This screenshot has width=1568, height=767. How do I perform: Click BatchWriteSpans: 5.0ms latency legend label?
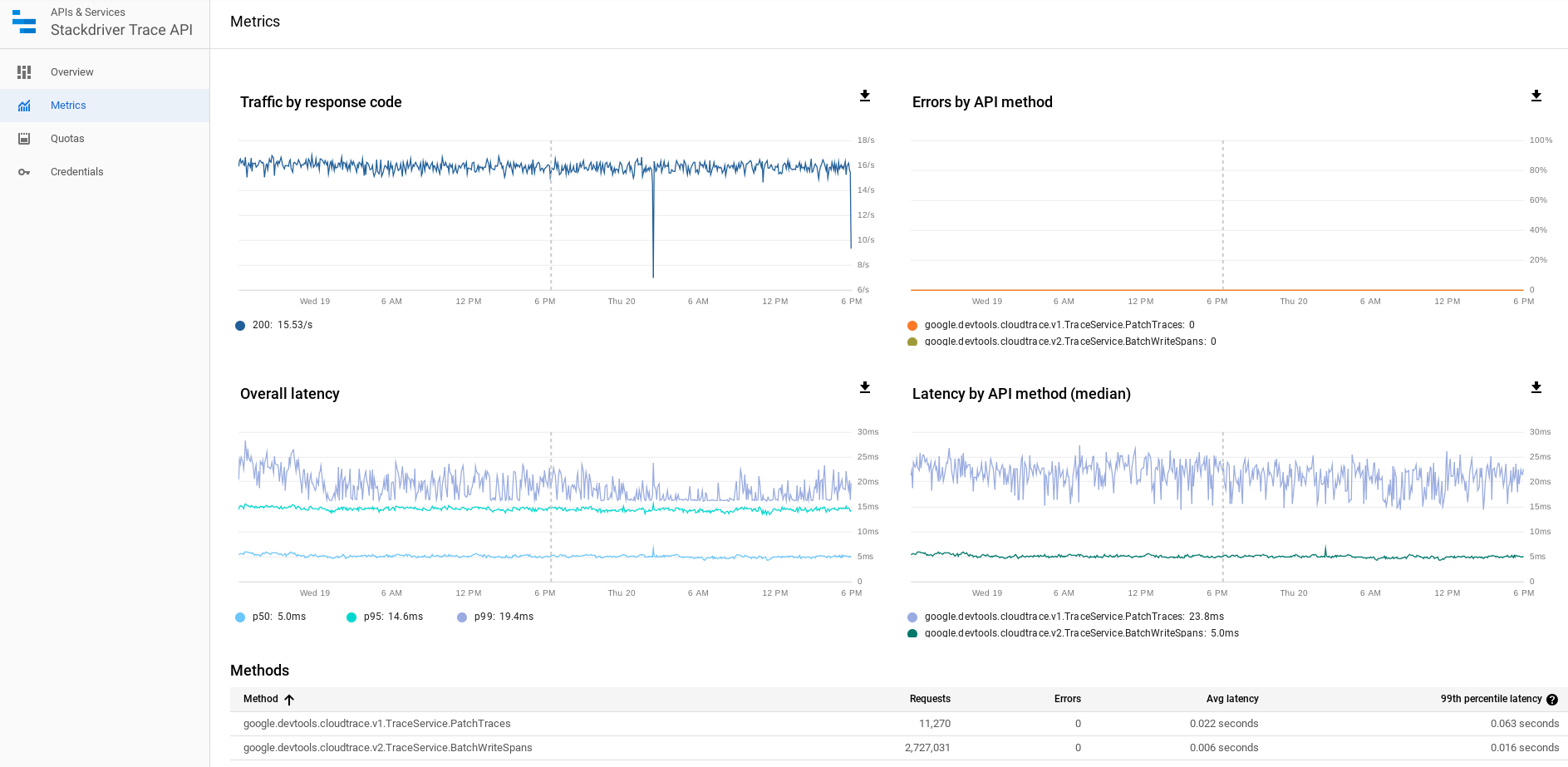pos(1082,632)
